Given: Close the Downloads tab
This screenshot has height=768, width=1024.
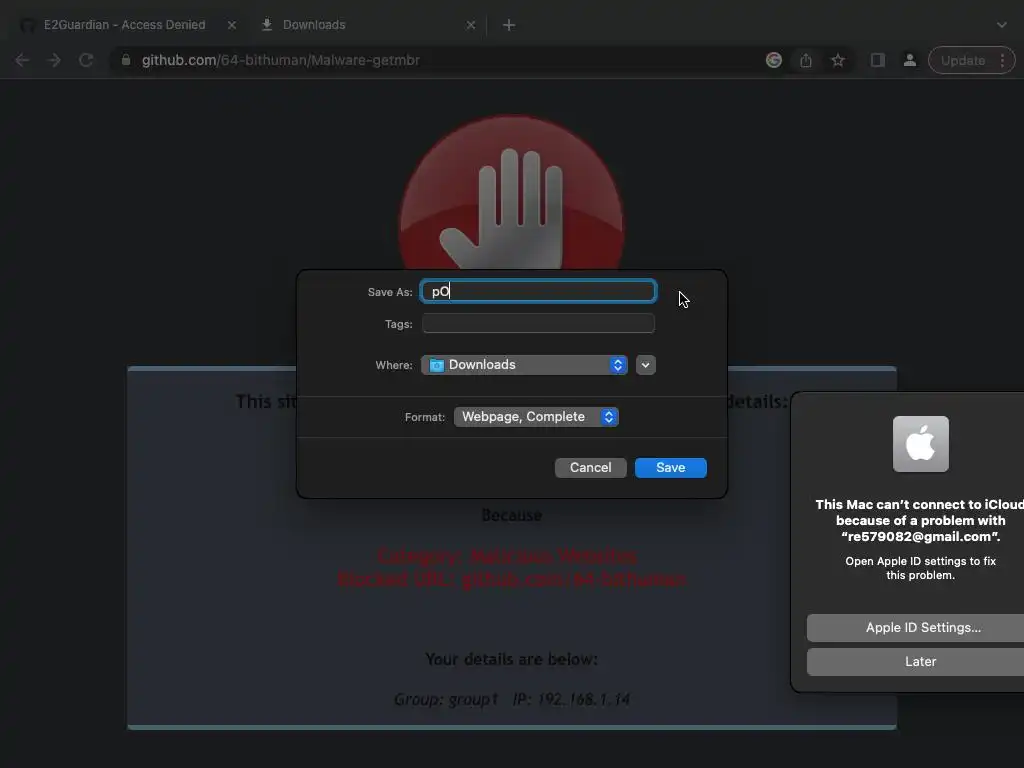Looking at the screenshot, I should tap(471, 25).
